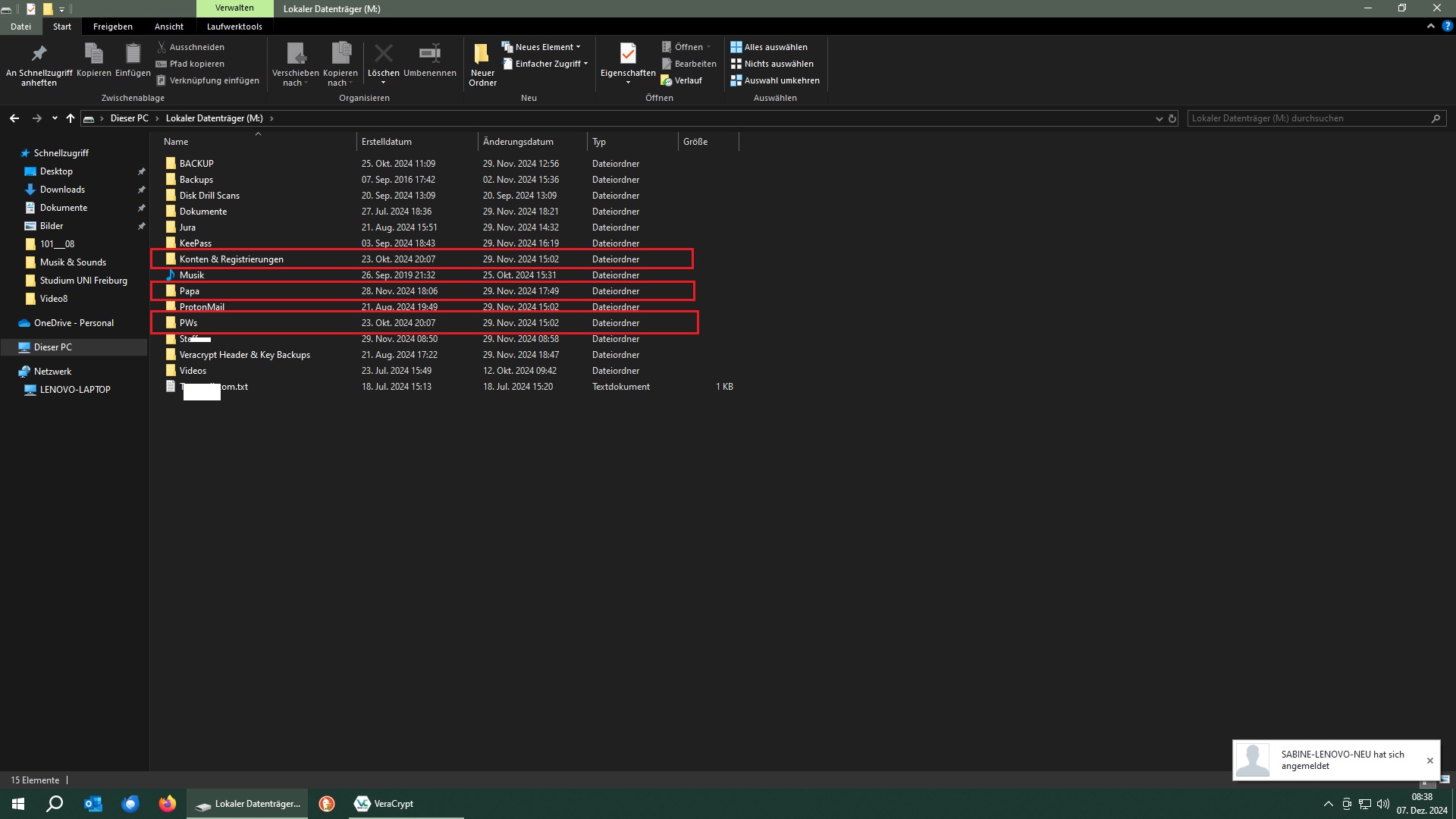This screenshot has width=1456, height=819.
Task: Click the Kopieren icon in the ribbon
Action: click(x=93, y=54)
